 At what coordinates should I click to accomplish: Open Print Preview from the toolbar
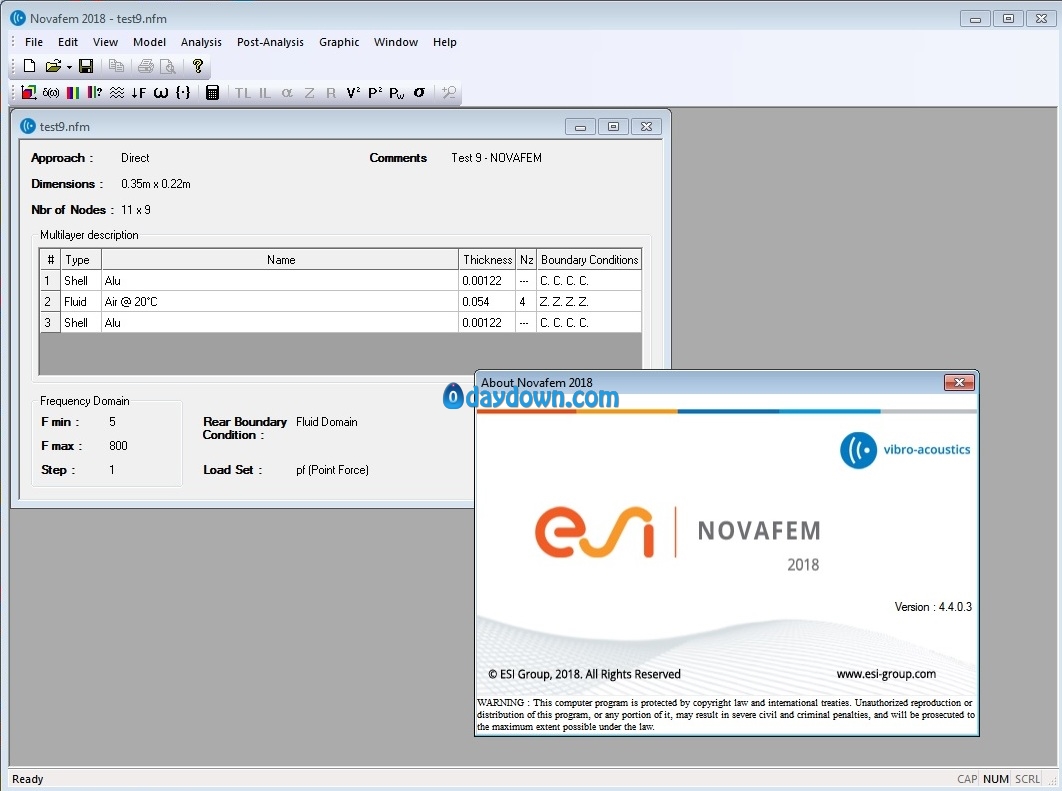(167, 66)
